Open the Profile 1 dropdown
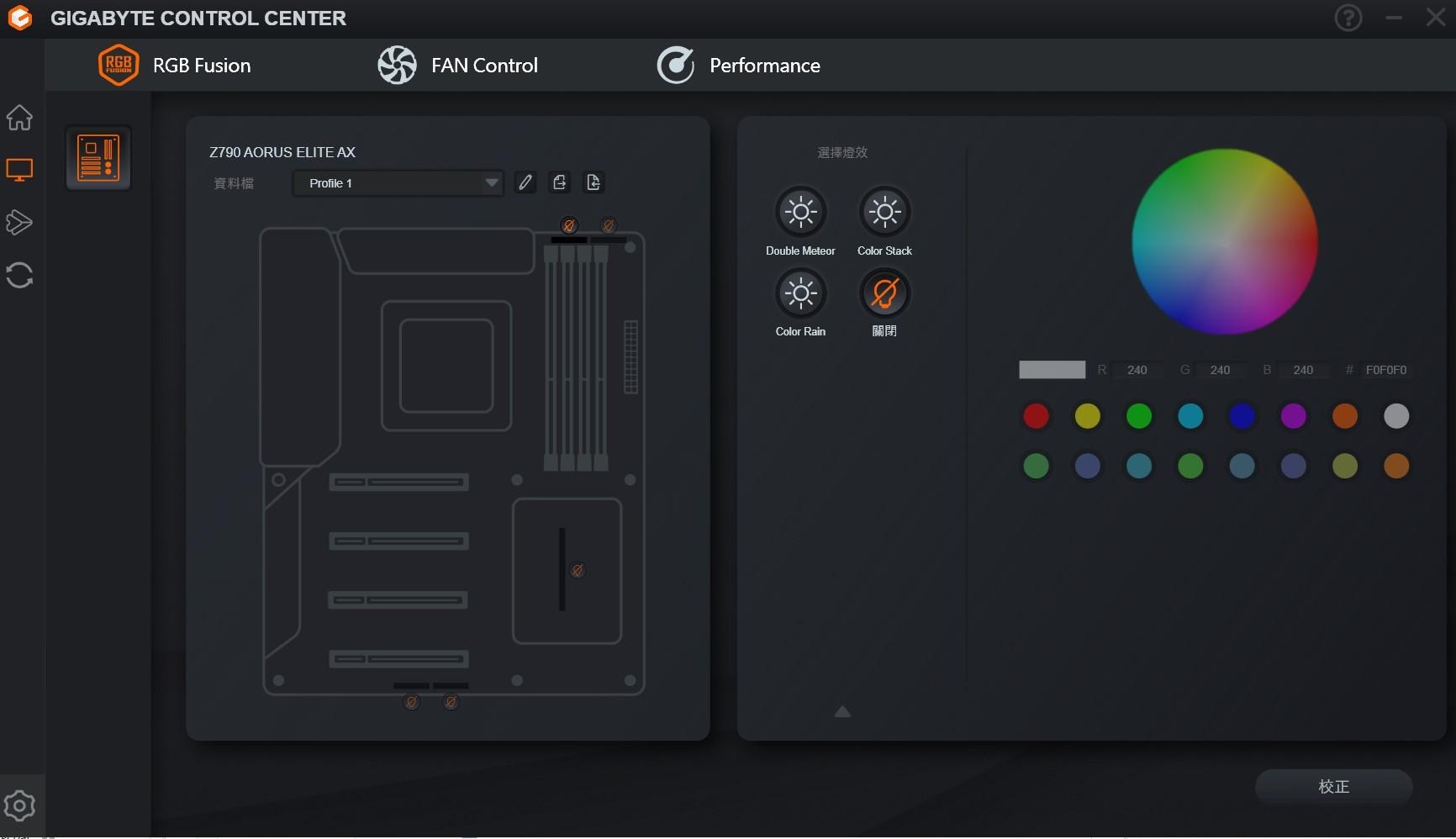 coord(398,183)
